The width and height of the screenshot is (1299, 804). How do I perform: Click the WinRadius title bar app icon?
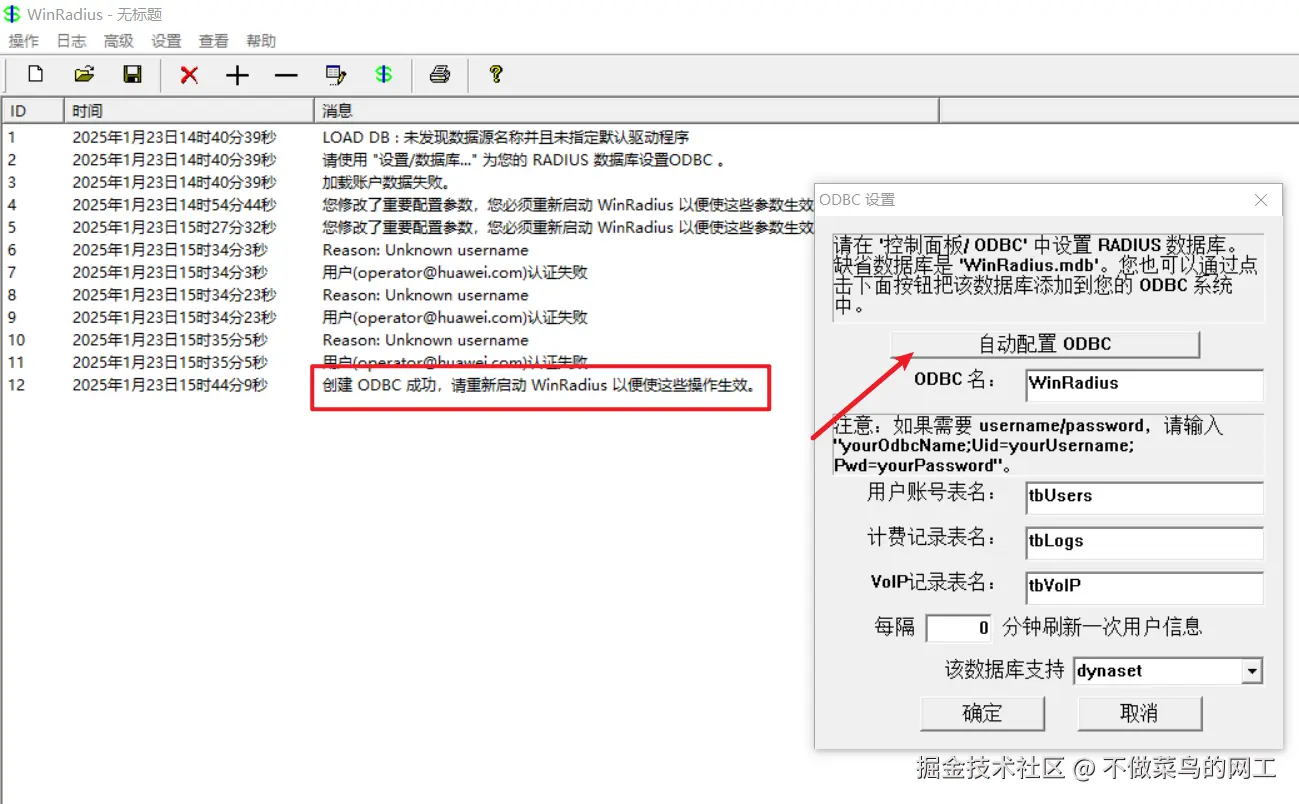pos(12,14)
